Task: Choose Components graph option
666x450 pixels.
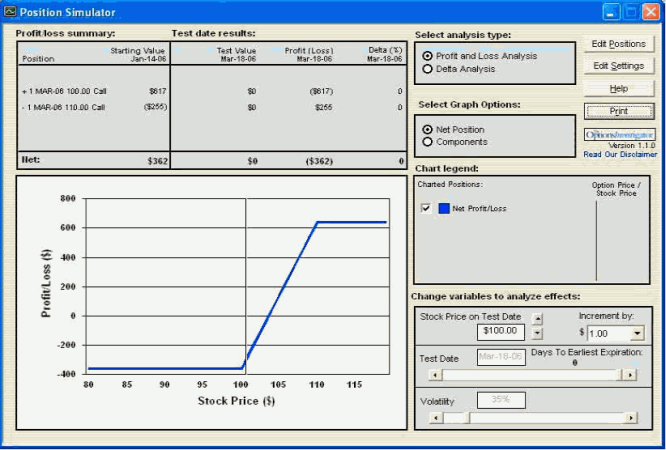Action: pos(428,142)
